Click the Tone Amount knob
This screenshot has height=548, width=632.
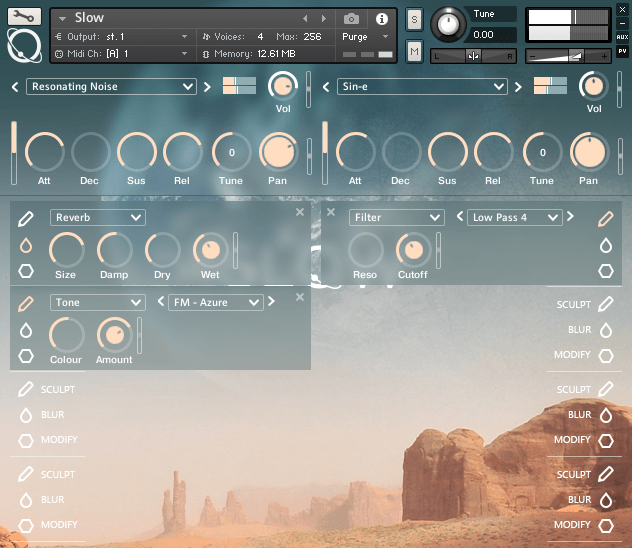point(114,335)
